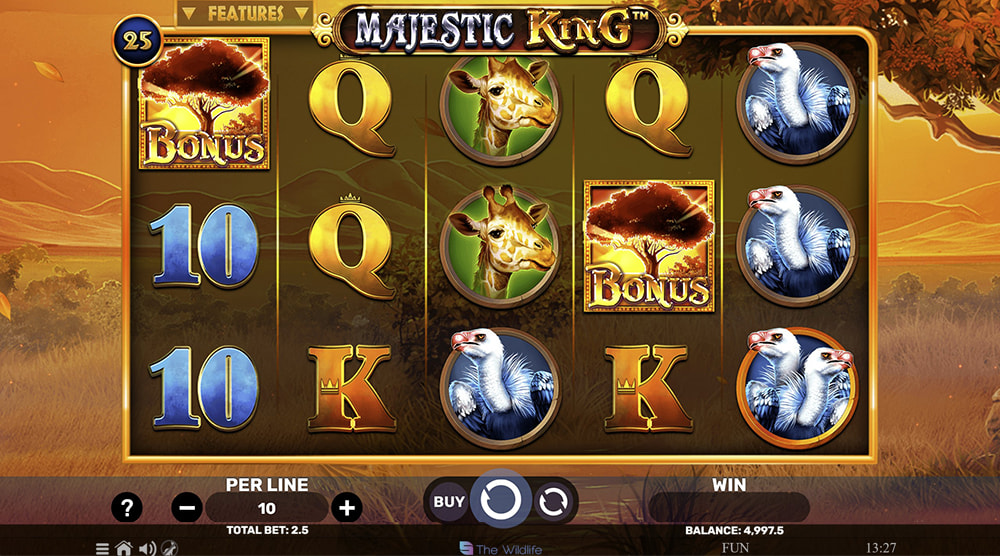Click the Bonus symbol on first reel
This screenshot has height=556, width=1000.
click(x=204, y=104)
